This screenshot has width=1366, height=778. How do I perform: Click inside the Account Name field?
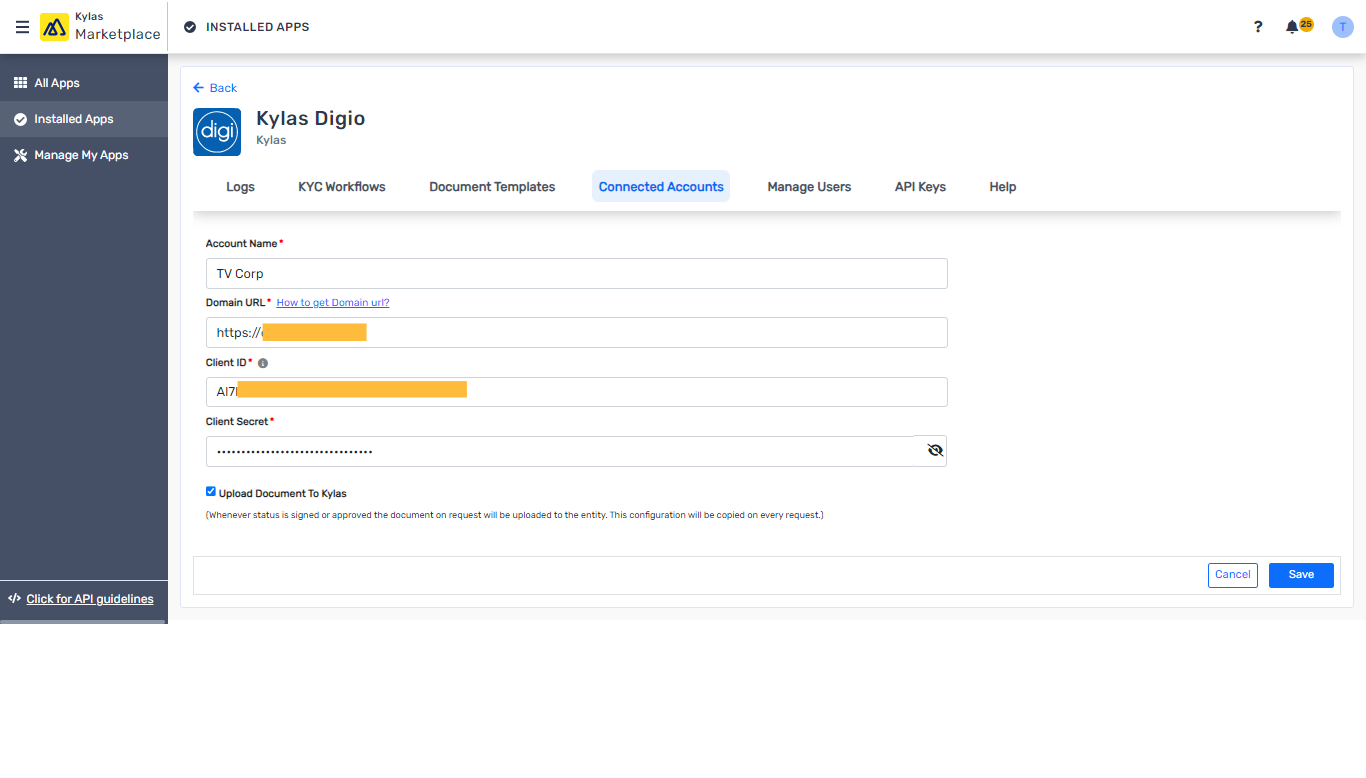pos(576,273)
